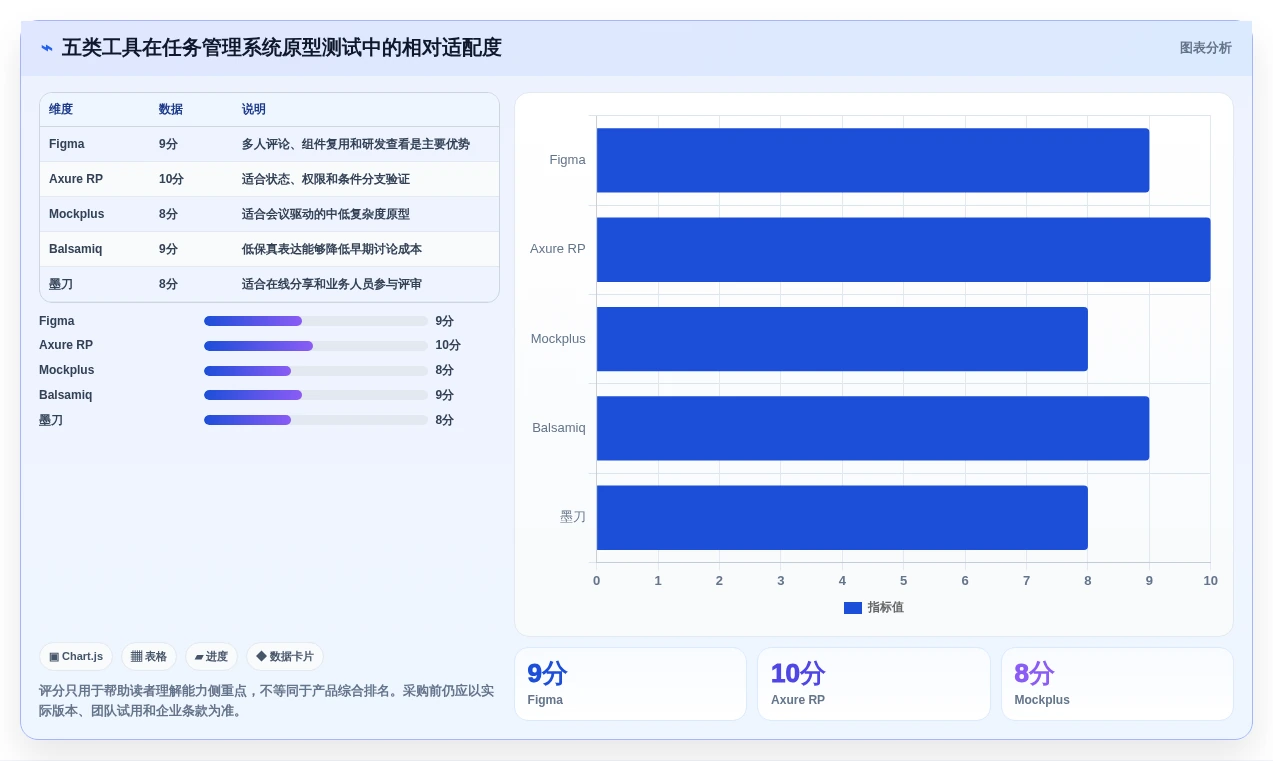The image size is (1273, 761).
Task: Click the Balsamiq progress bar
Action: 316,395
